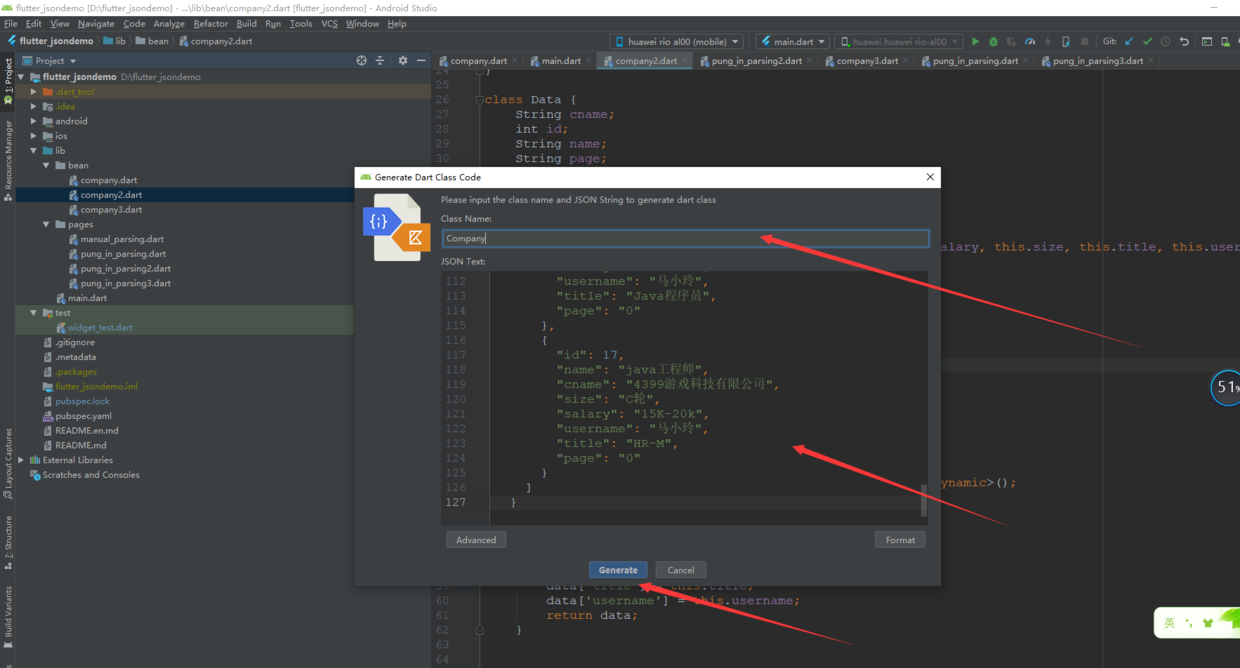Click the Advanced button

pos(476,540)
